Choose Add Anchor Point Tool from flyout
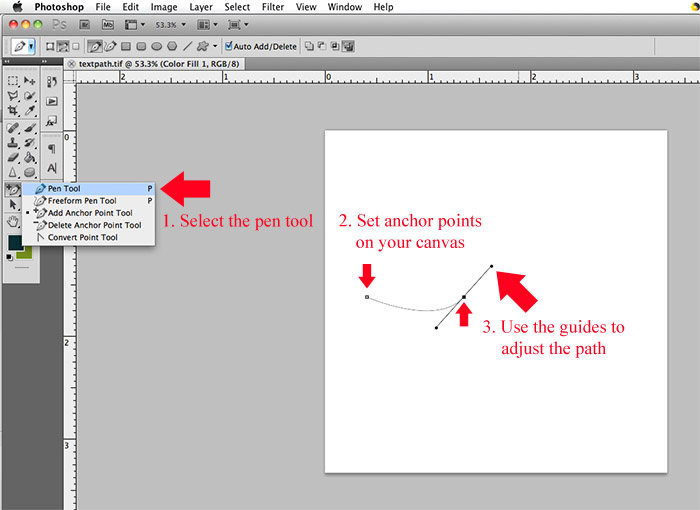This screenshot has width=700, height=510. (x=88, y=213)
